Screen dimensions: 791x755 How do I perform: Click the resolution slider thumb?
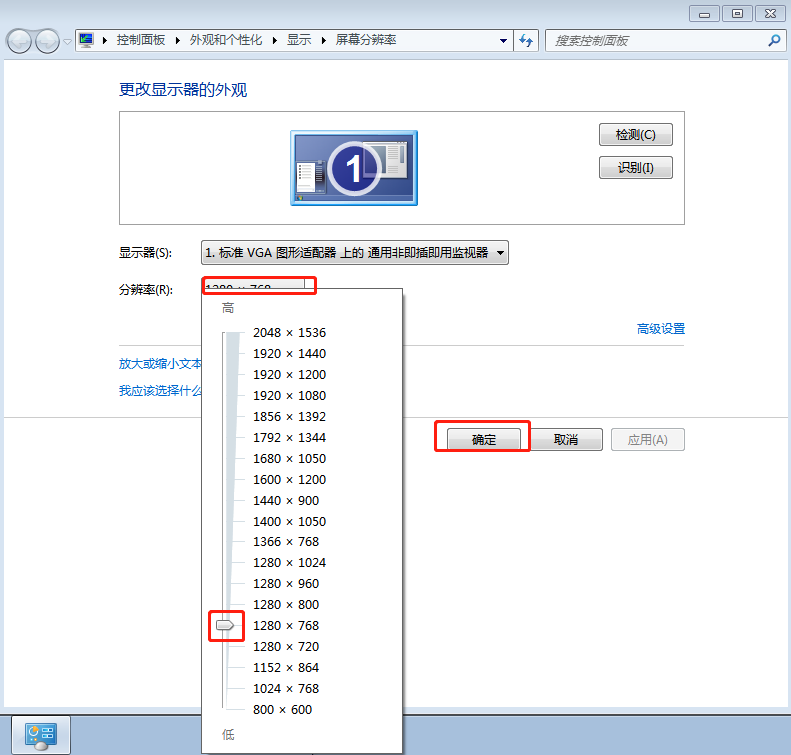226,626
